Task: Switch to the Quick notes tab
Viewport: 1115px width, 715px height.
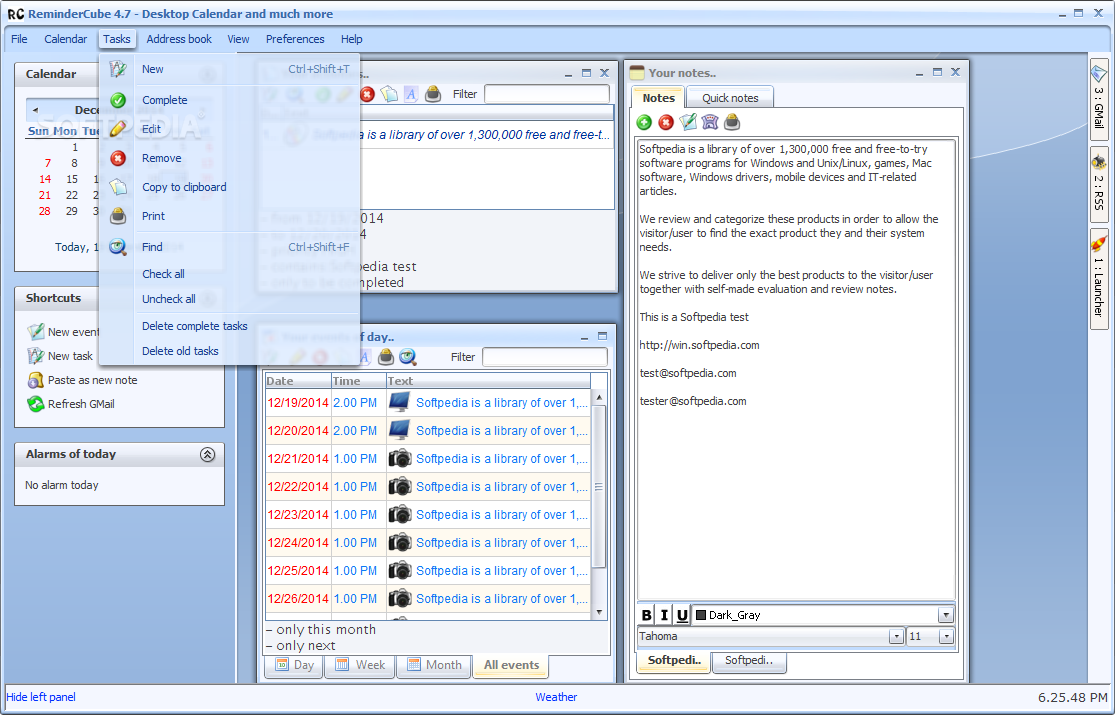Action: click(x=730, y=98)
